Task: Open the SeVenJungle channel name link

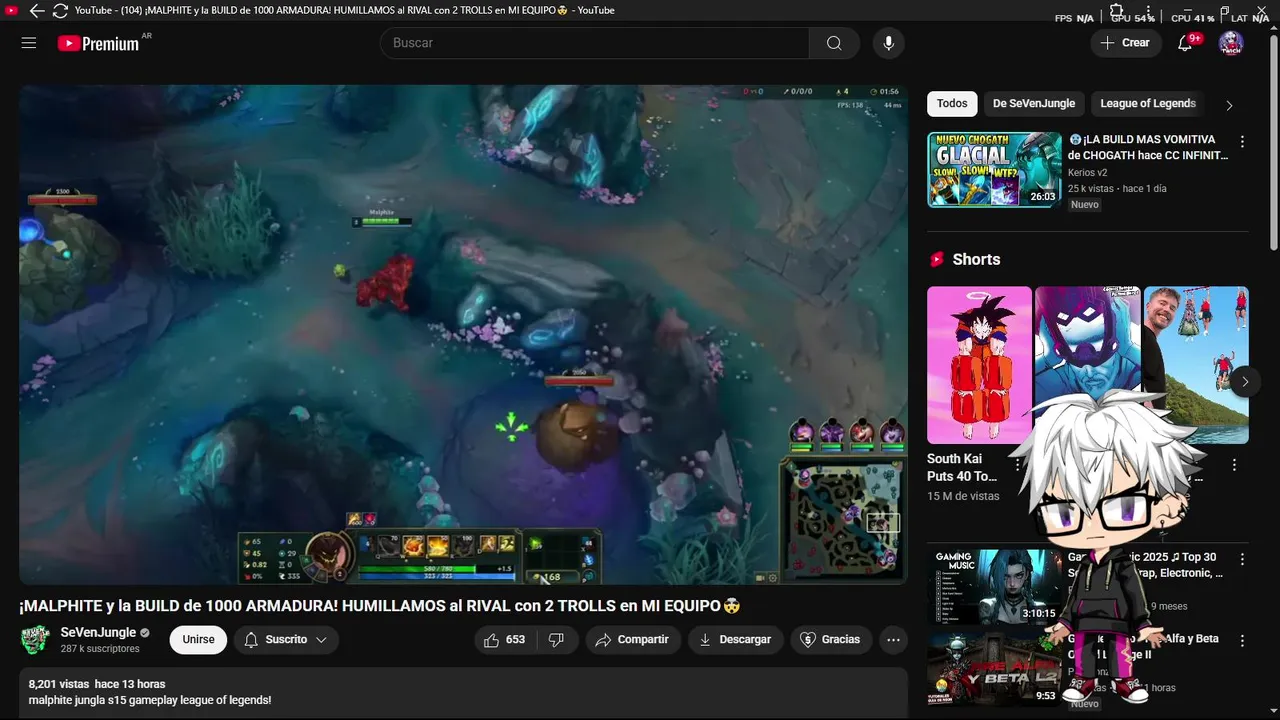Action: click(98, 633)
